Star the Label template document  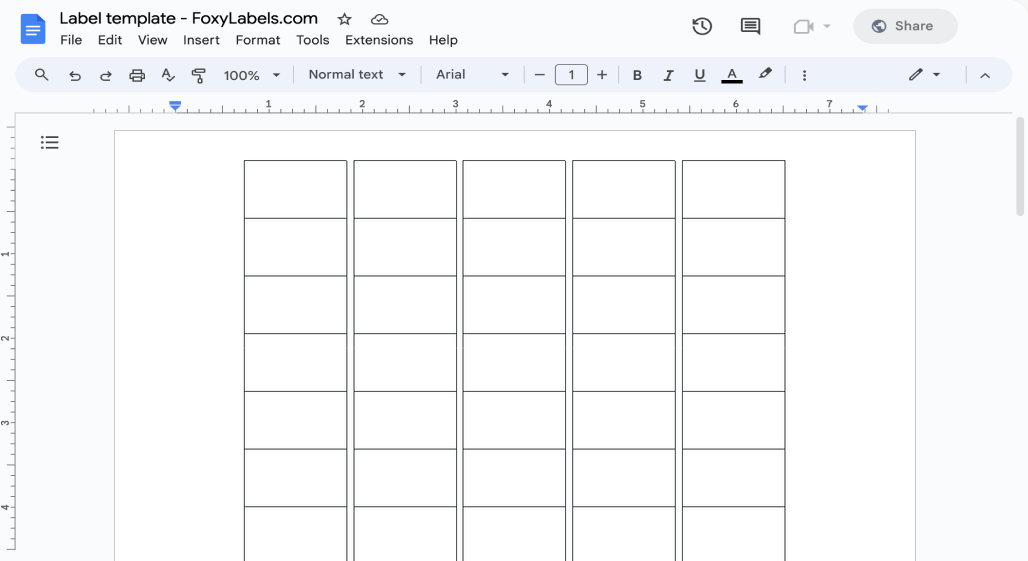(344, 20)
